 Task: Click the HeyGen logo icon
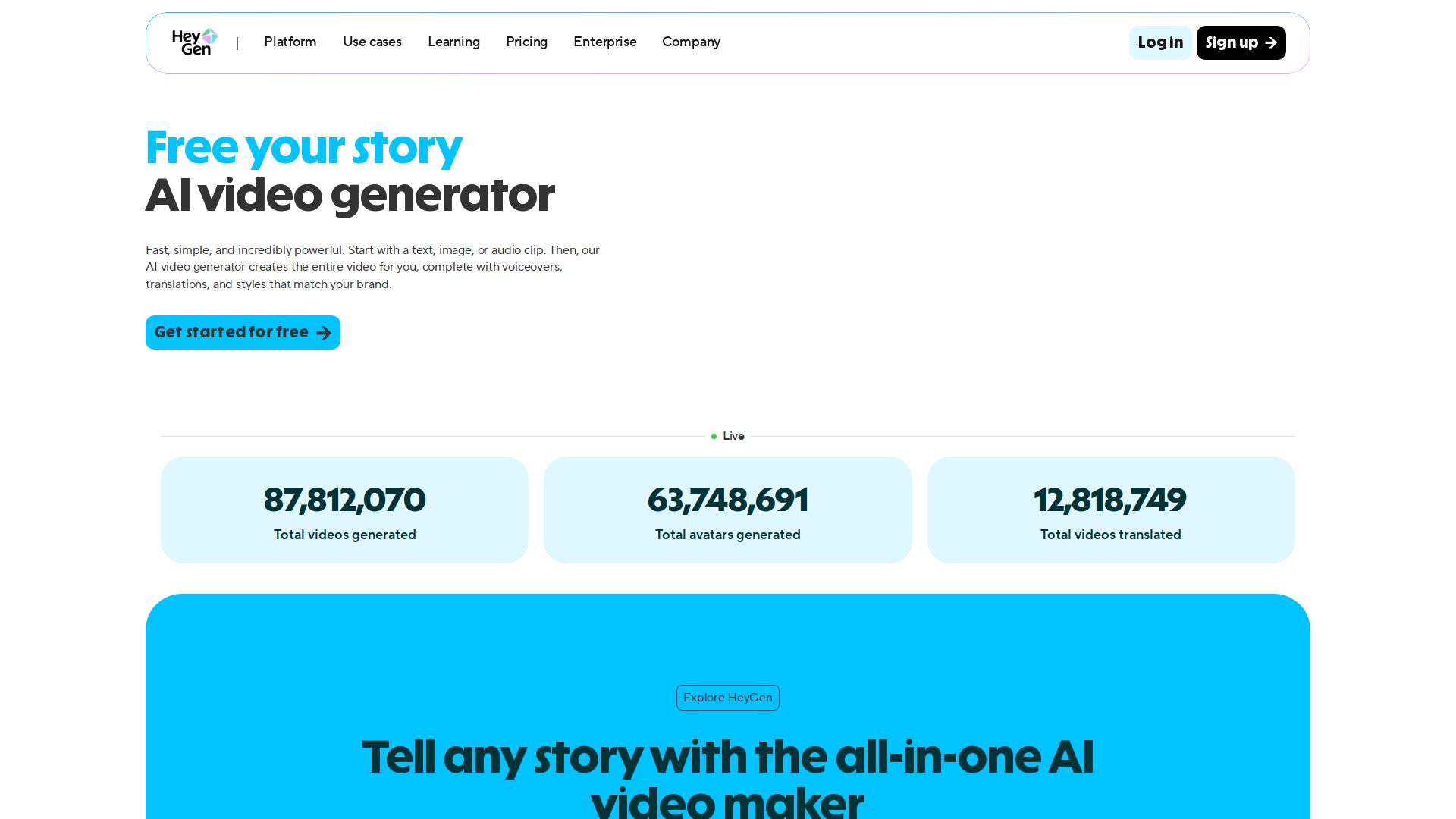tap(195, 42)
